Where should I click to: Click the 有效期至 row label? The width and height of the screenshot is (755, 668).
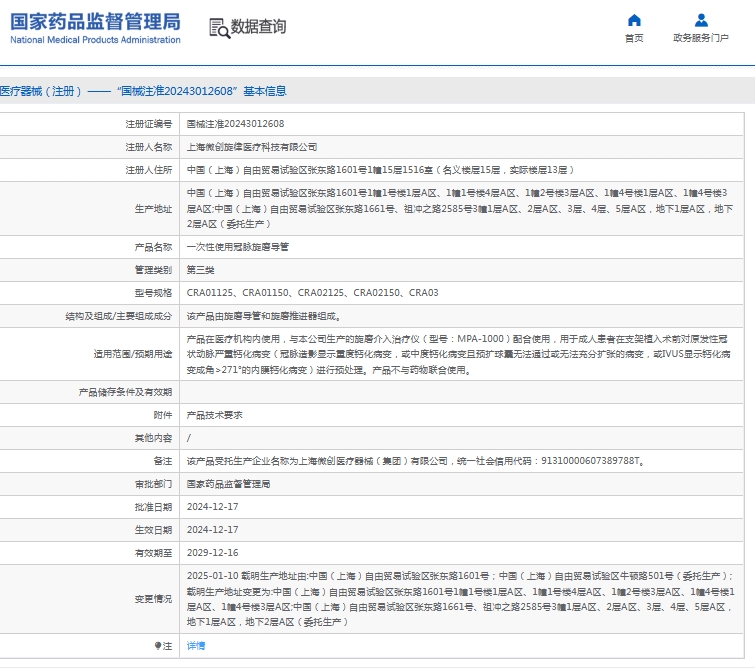pyautogui.click(x=153, y=553)
